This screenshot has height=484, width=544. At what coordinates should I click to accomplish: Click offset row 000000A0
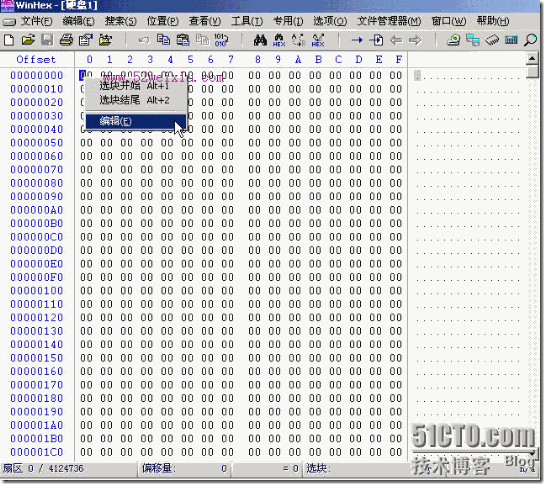36,210
